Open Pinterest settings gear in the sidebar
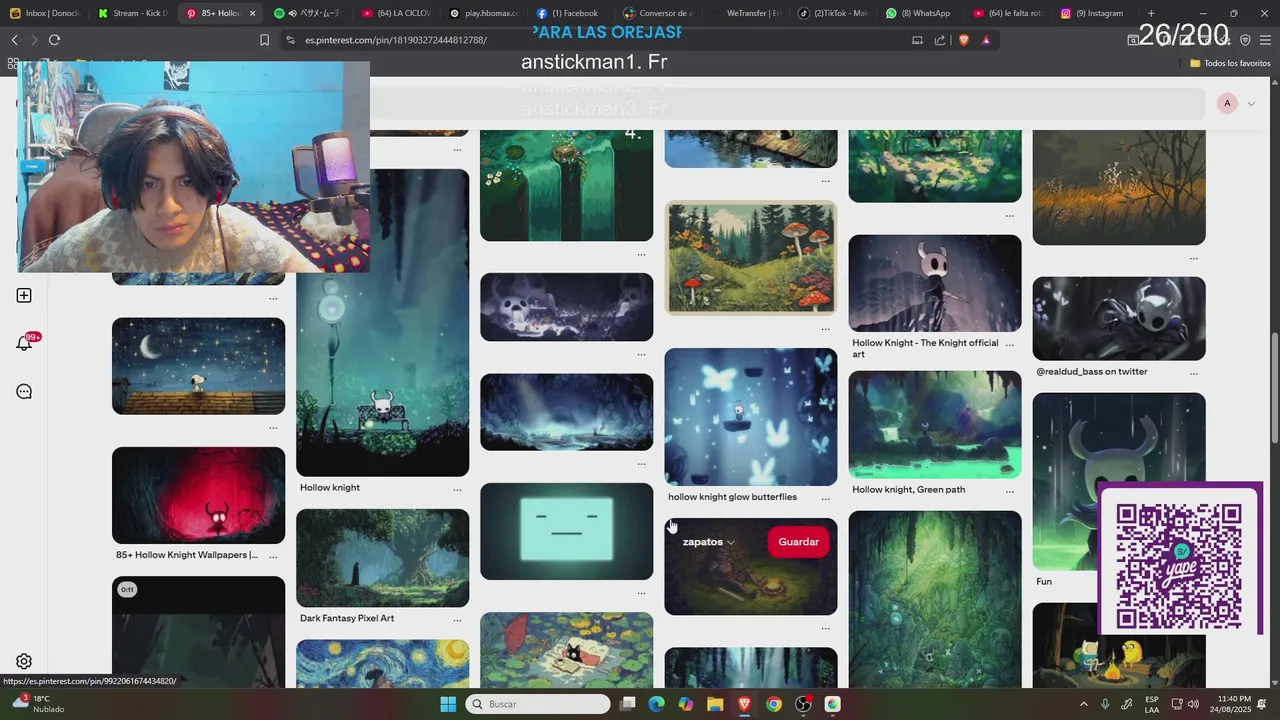Viewport: 1280px width, 720px height. (24, 661)
